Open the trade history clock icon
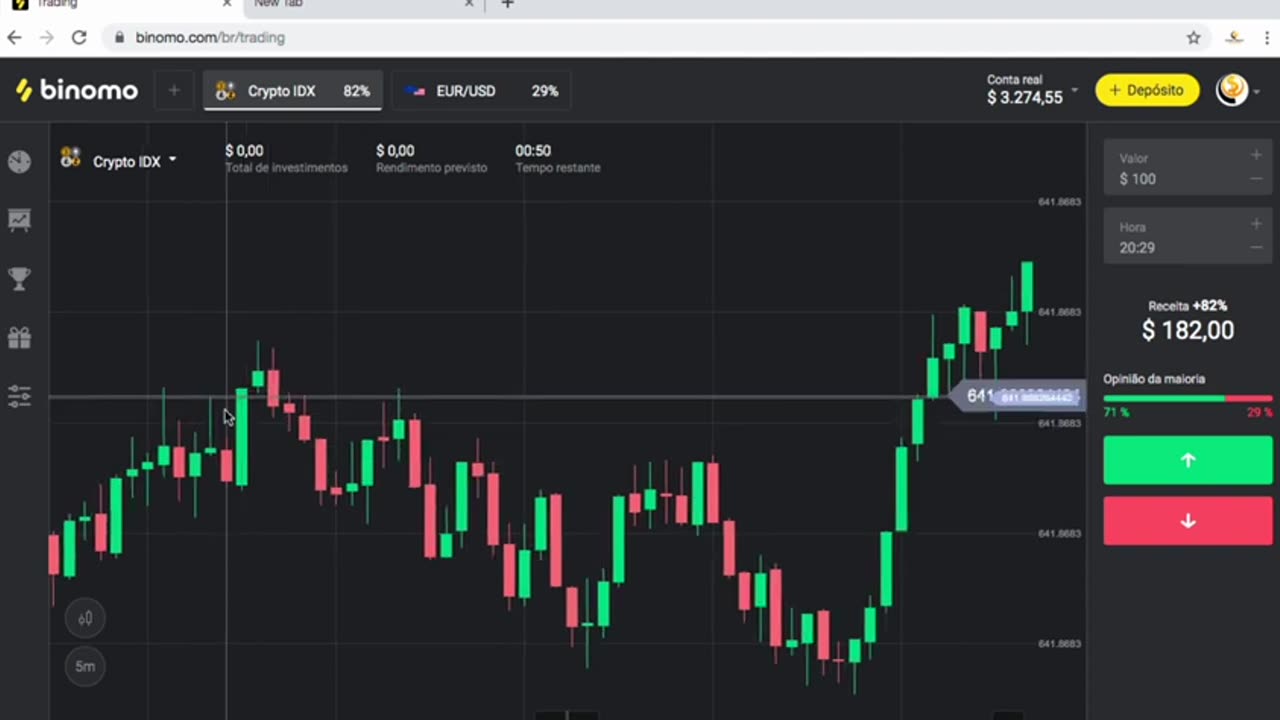Screen dimensions: 1280x720 coord(19,162)
